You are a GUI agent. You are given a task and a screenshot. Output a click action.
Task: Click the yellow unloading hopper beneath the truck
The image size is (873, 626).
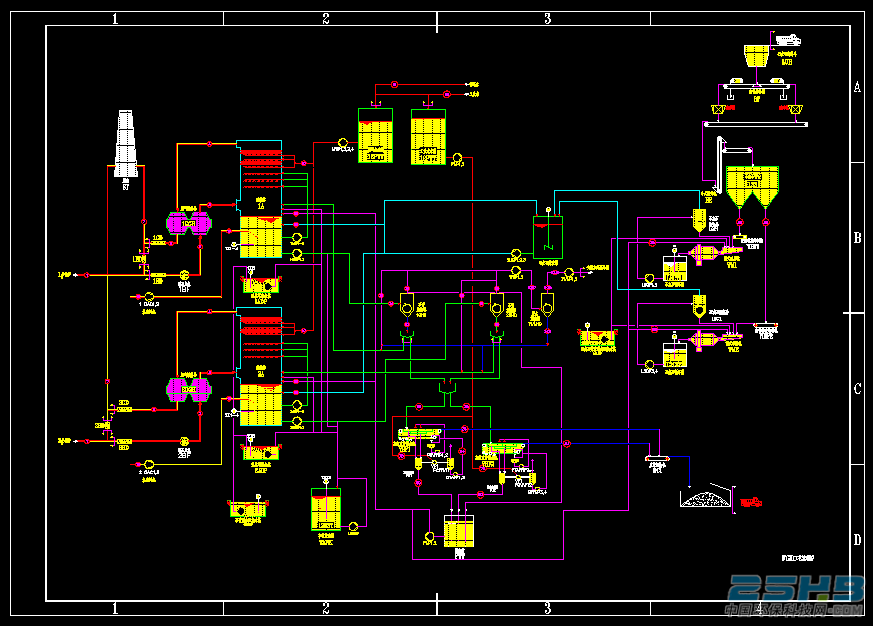pyautogui.click(x=757, y=56)
